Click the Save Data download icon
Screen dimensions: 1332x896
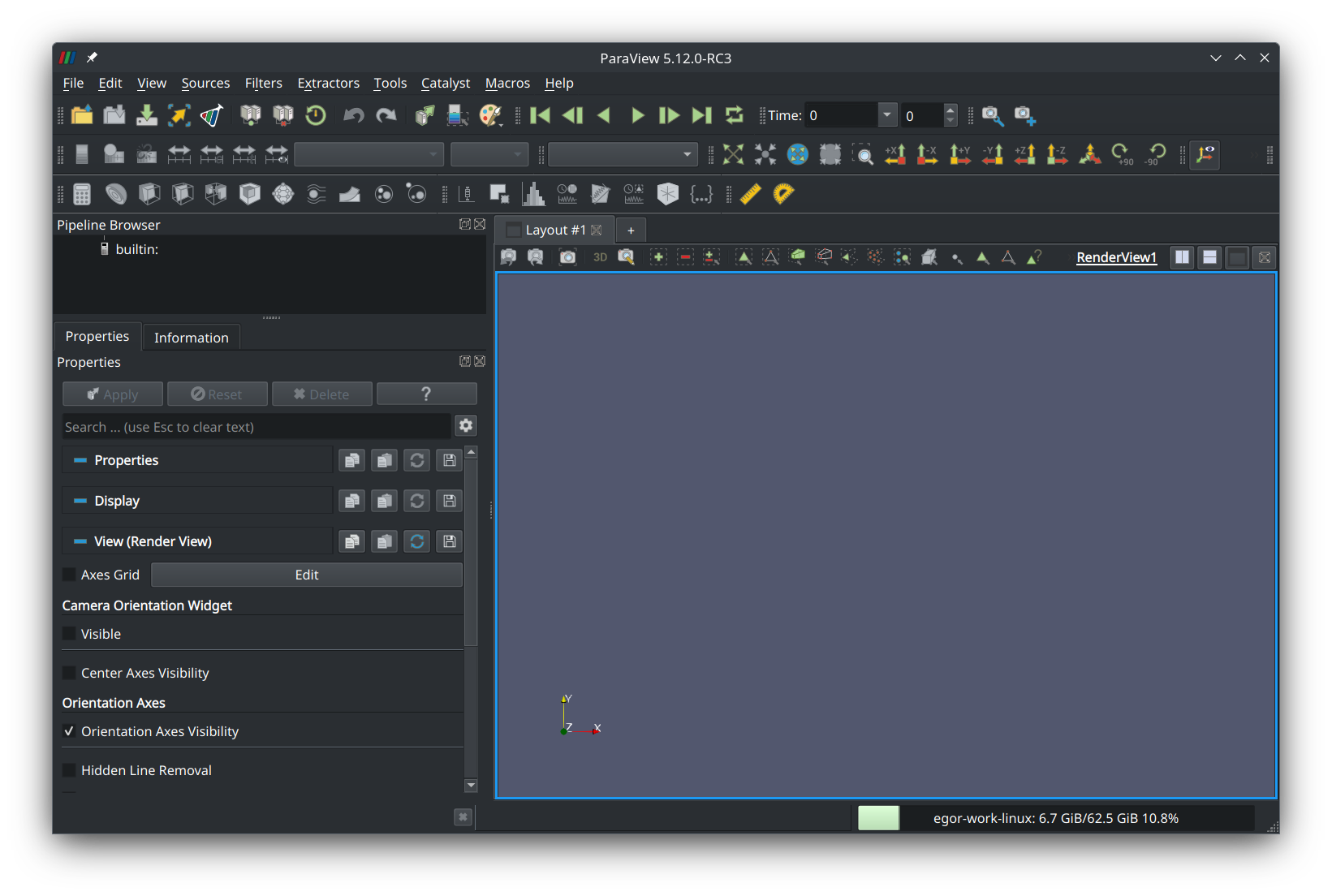147,115
